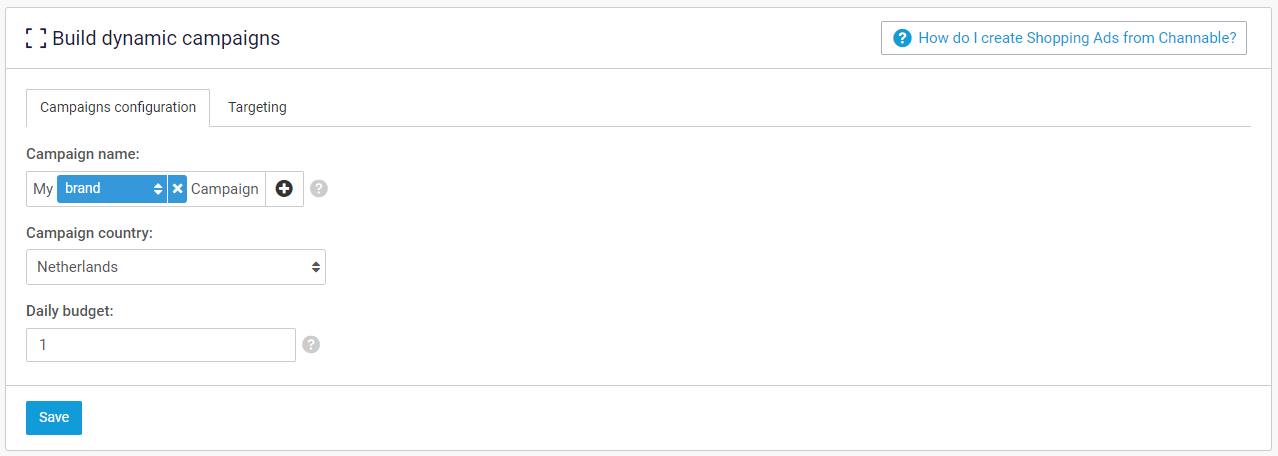Click the 'My' prefix text in the campaign name
The width and height of the screenshot is (1278, 456).
click(x=43, y=189)
